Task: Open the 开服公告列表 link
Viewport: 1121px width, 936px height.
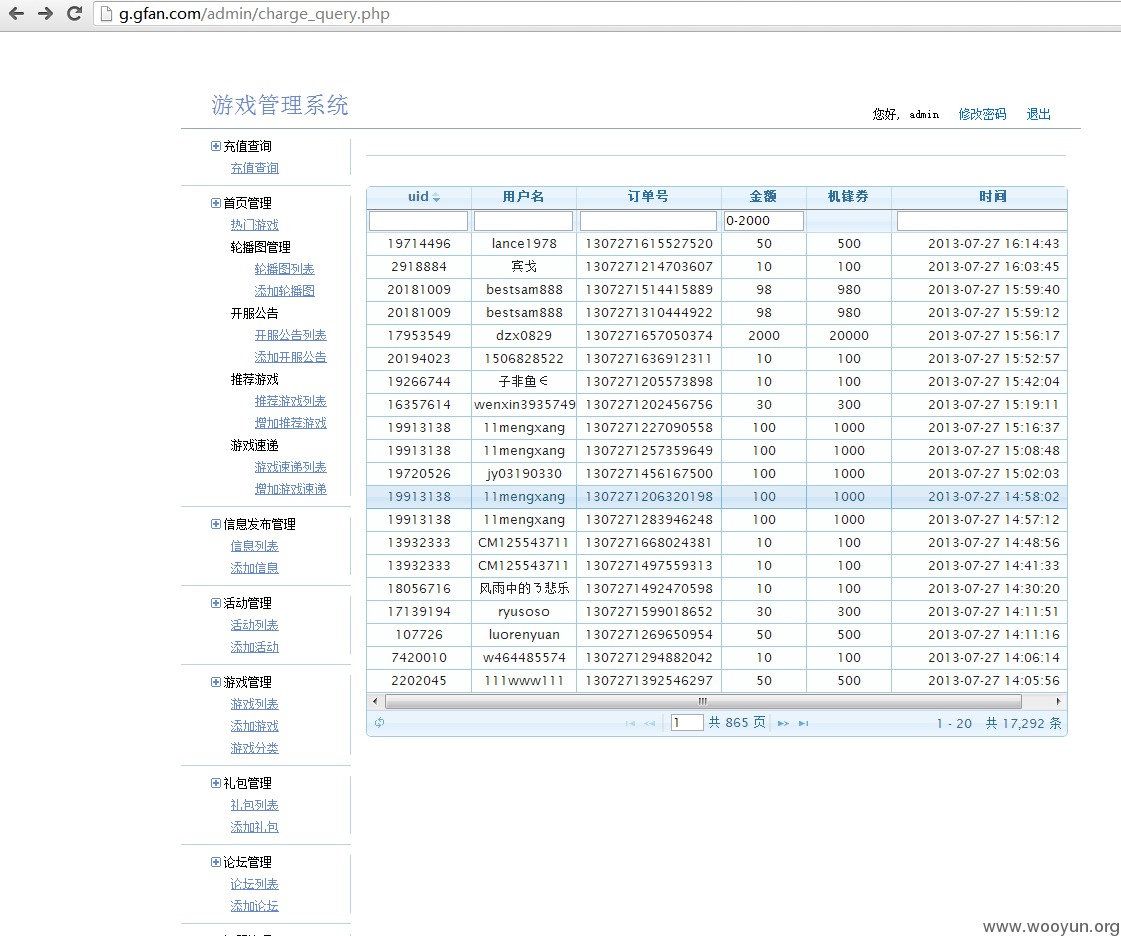Action: [x=290, y=335]
